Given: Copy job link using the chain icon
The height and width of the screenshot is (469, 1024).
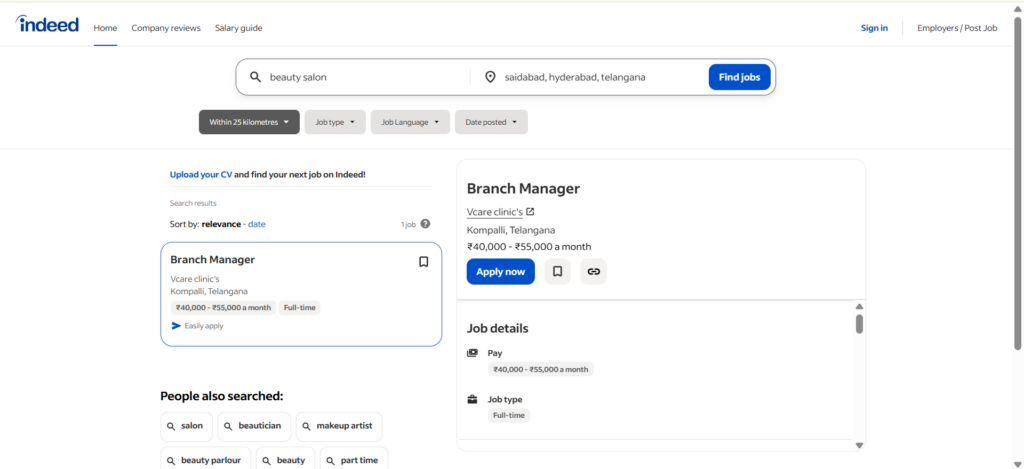Looking at the screenshot, I should 593,271.
